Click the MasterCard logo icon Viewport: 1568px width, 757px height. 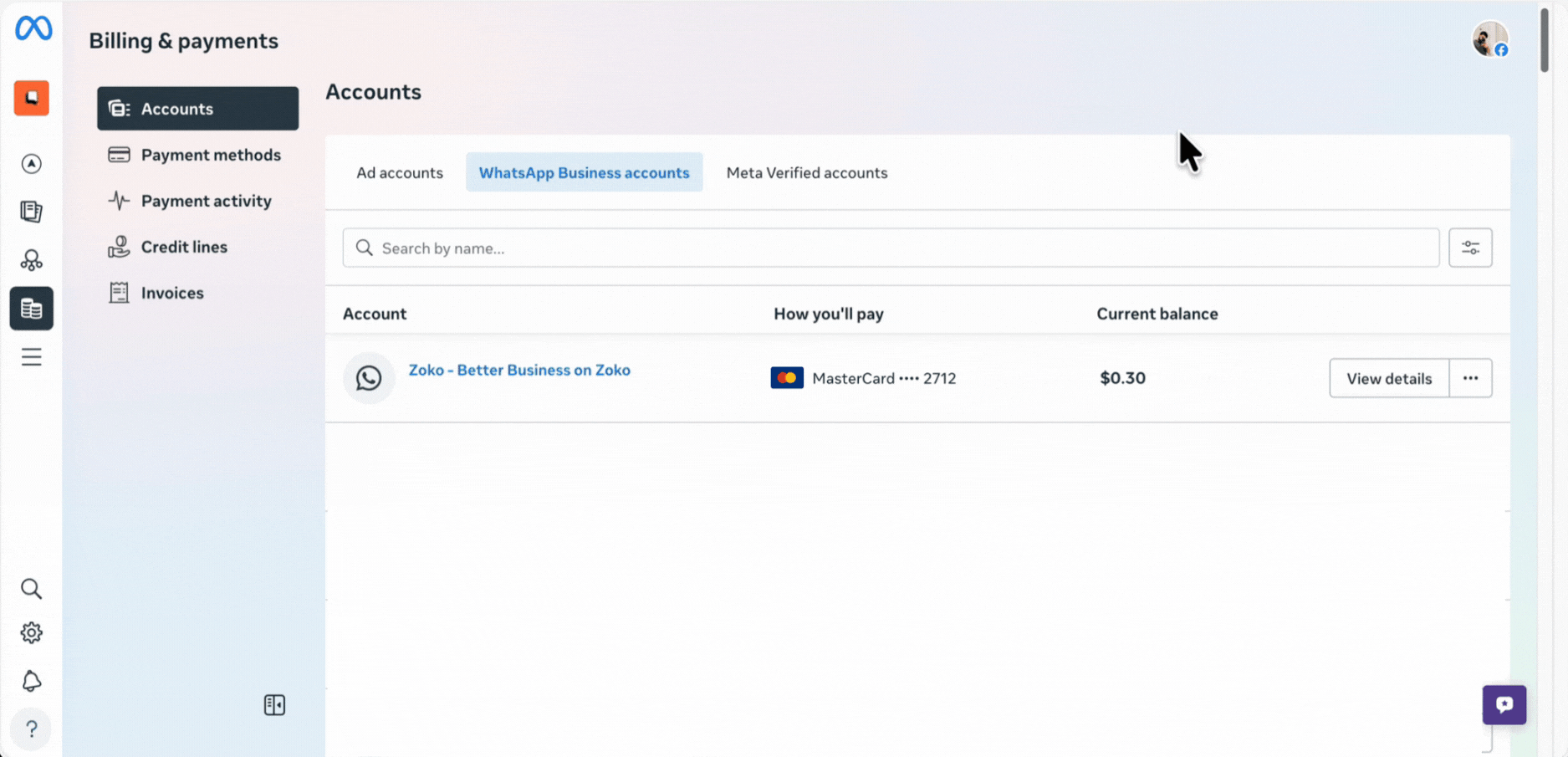[x=787, y=378]
